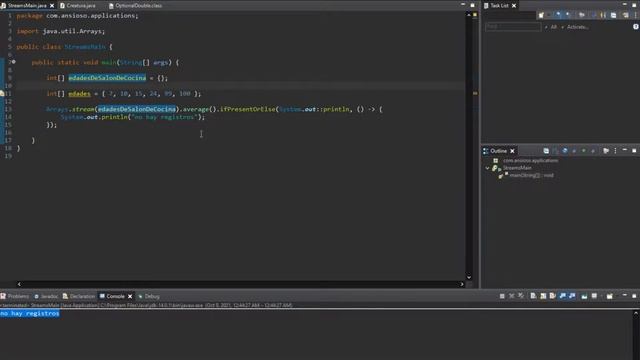Maximize the Outline view
640x360 pixels.
pyautogui.click(x=634, y=151)
